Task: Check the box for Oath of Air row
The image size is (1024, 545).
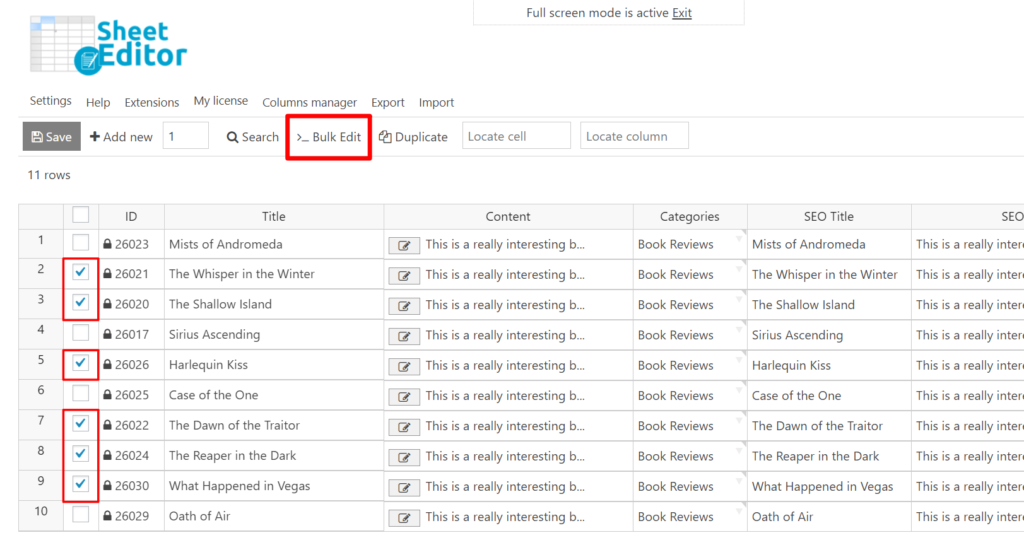Action: [x=80, y=514]
